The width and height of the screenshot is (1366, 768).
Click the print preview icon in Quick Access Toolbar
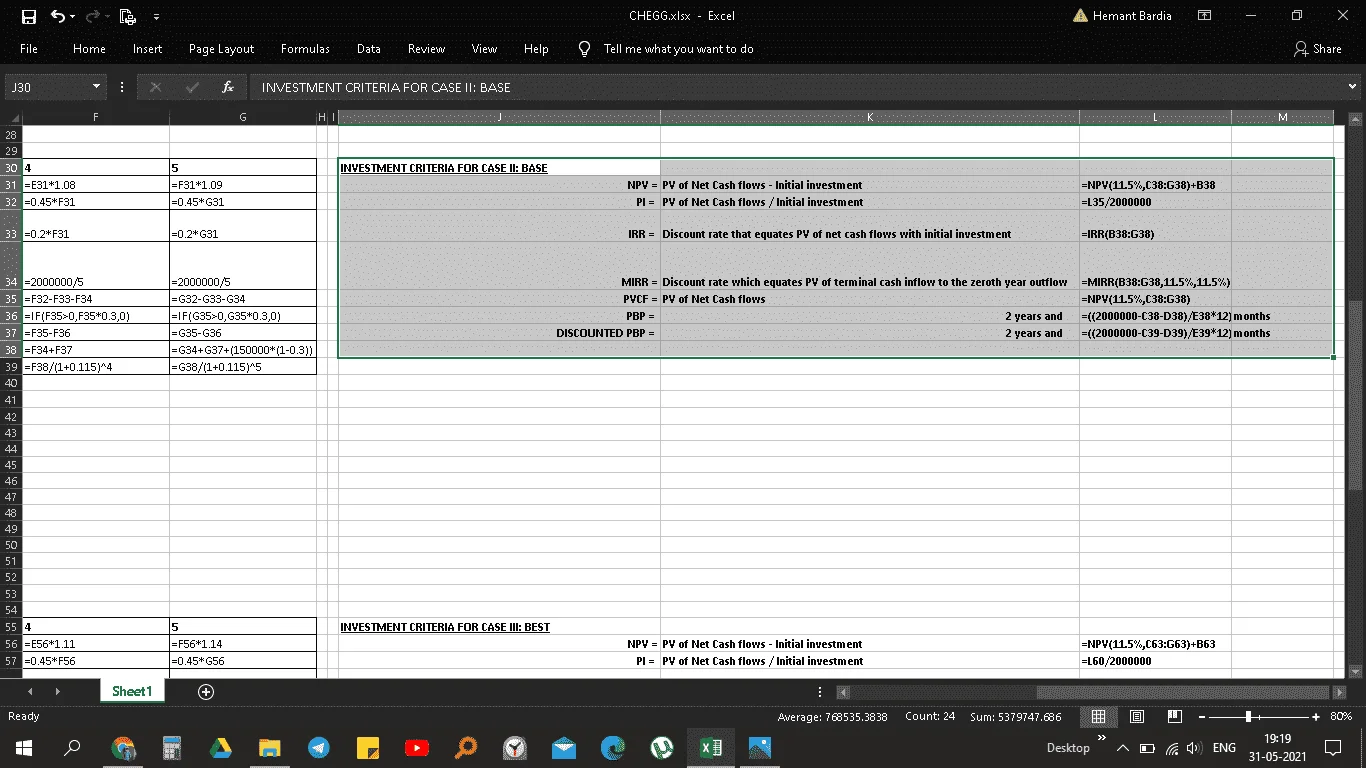[x=127, y=16]
